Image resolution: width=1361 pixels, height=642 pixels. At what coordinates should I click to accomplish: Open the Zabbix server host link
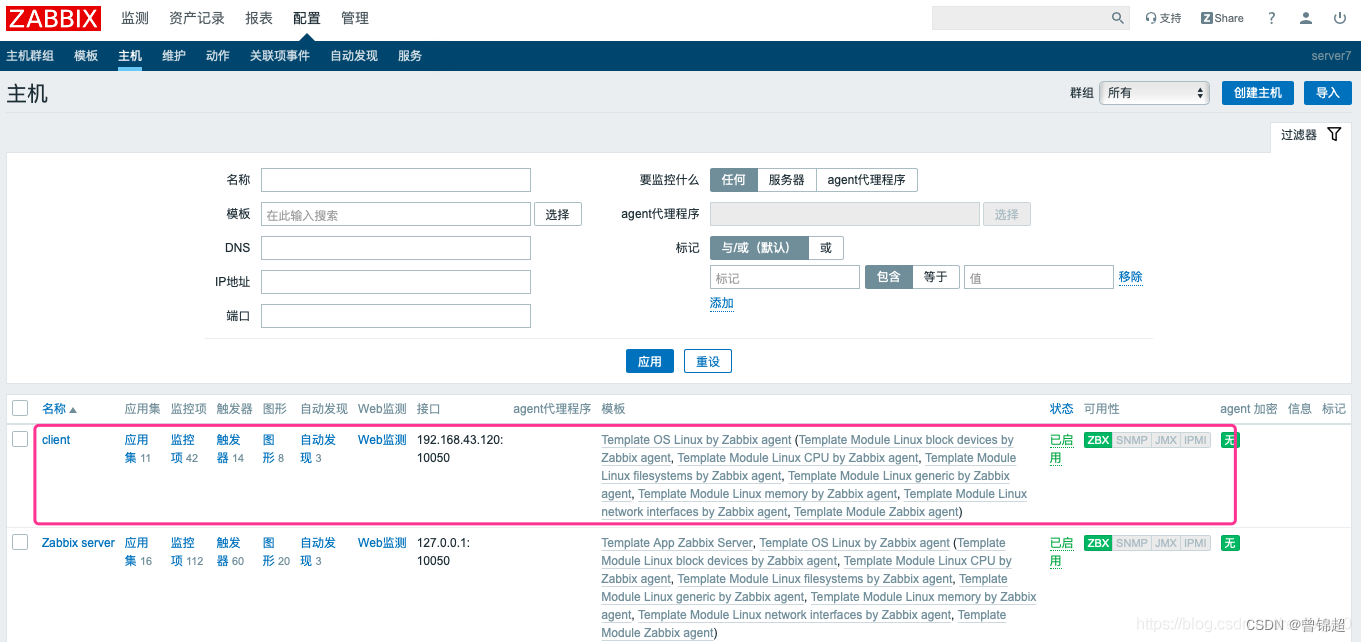79,543
